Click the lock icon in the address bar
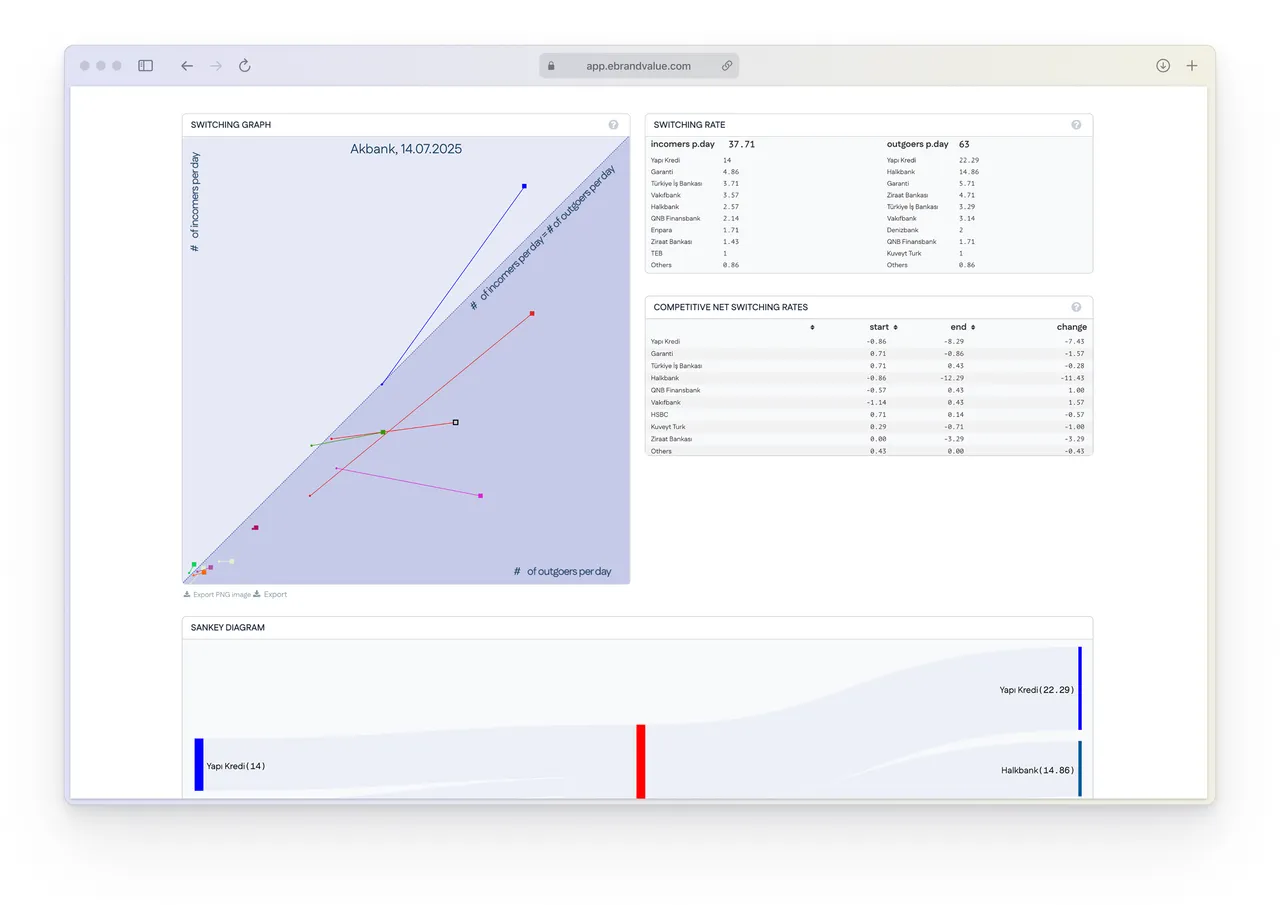1280x905 pixels. 551,66
